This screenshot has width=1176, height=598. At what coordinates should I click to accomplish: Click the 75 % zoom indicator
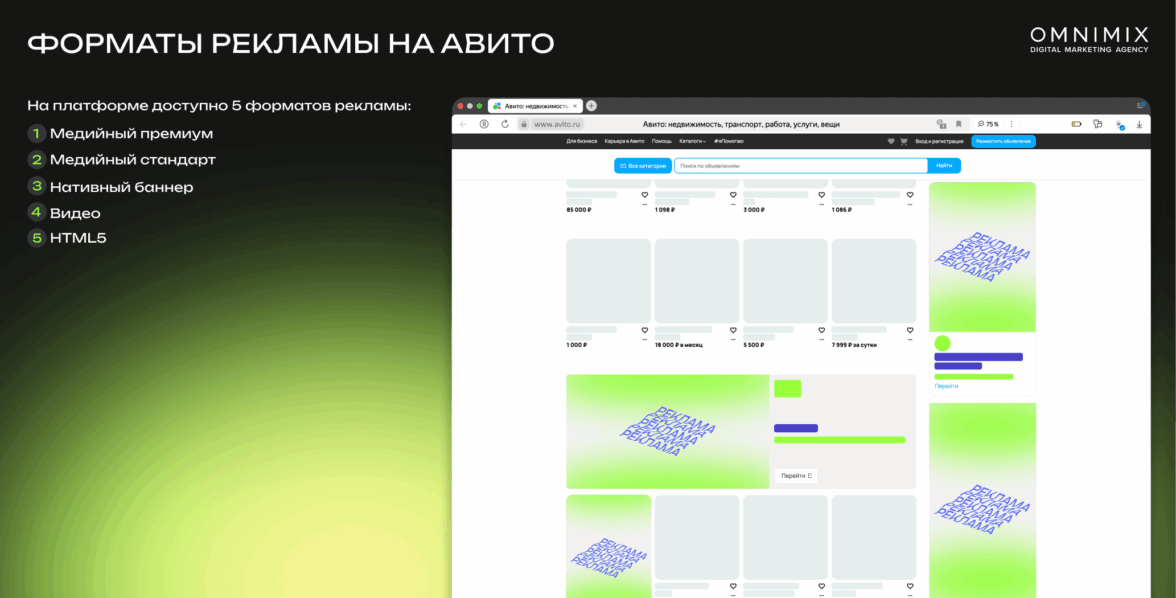coord(988,125)
